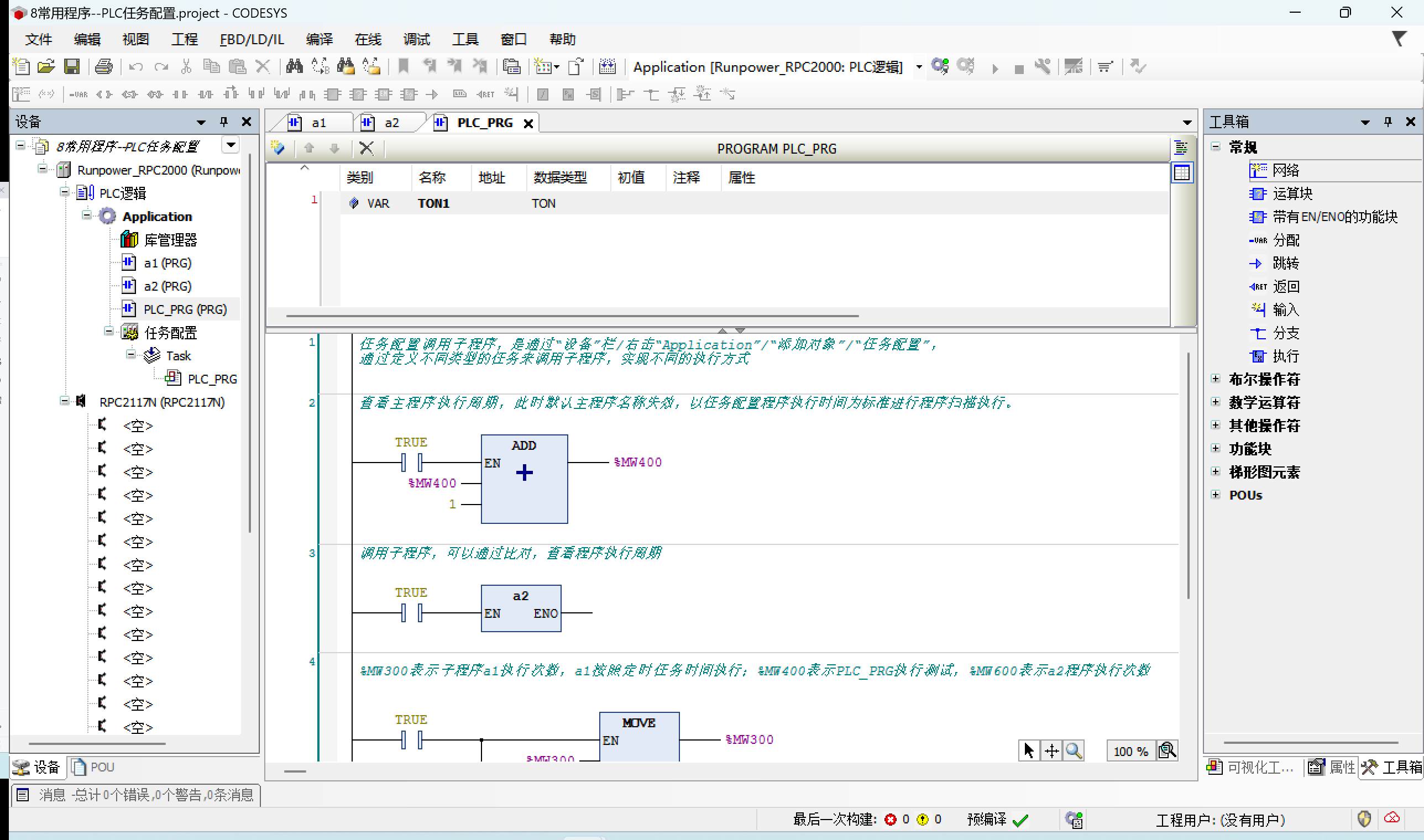
Task: Open 可视化工具箱 panel tab
Action: click(x=1251, y=767)
